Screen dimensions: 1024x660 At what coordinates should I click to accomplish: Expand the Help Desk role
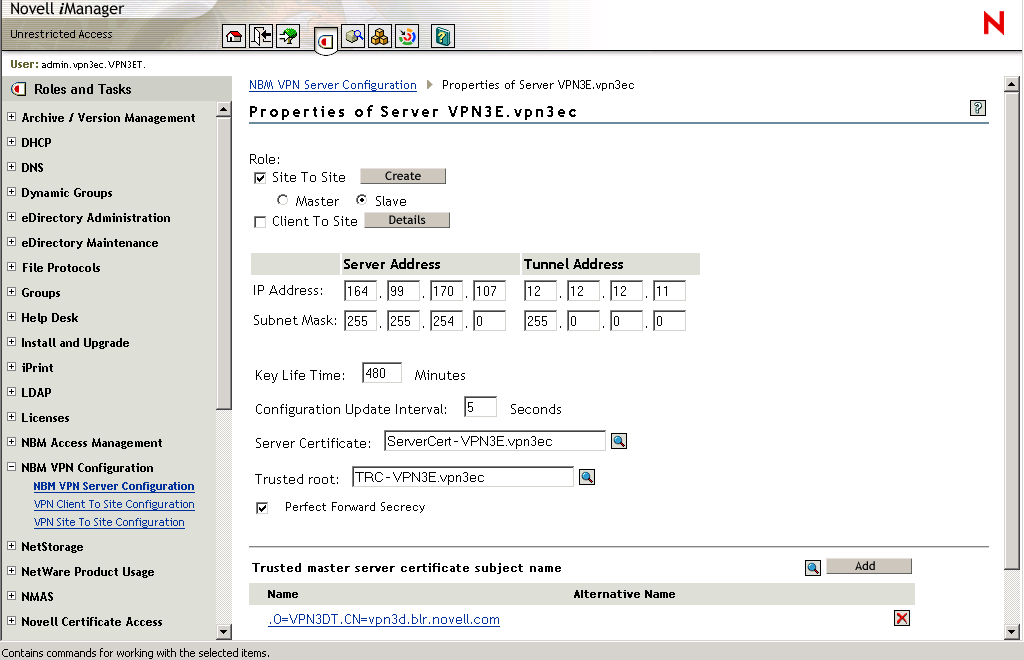(11, 317)
